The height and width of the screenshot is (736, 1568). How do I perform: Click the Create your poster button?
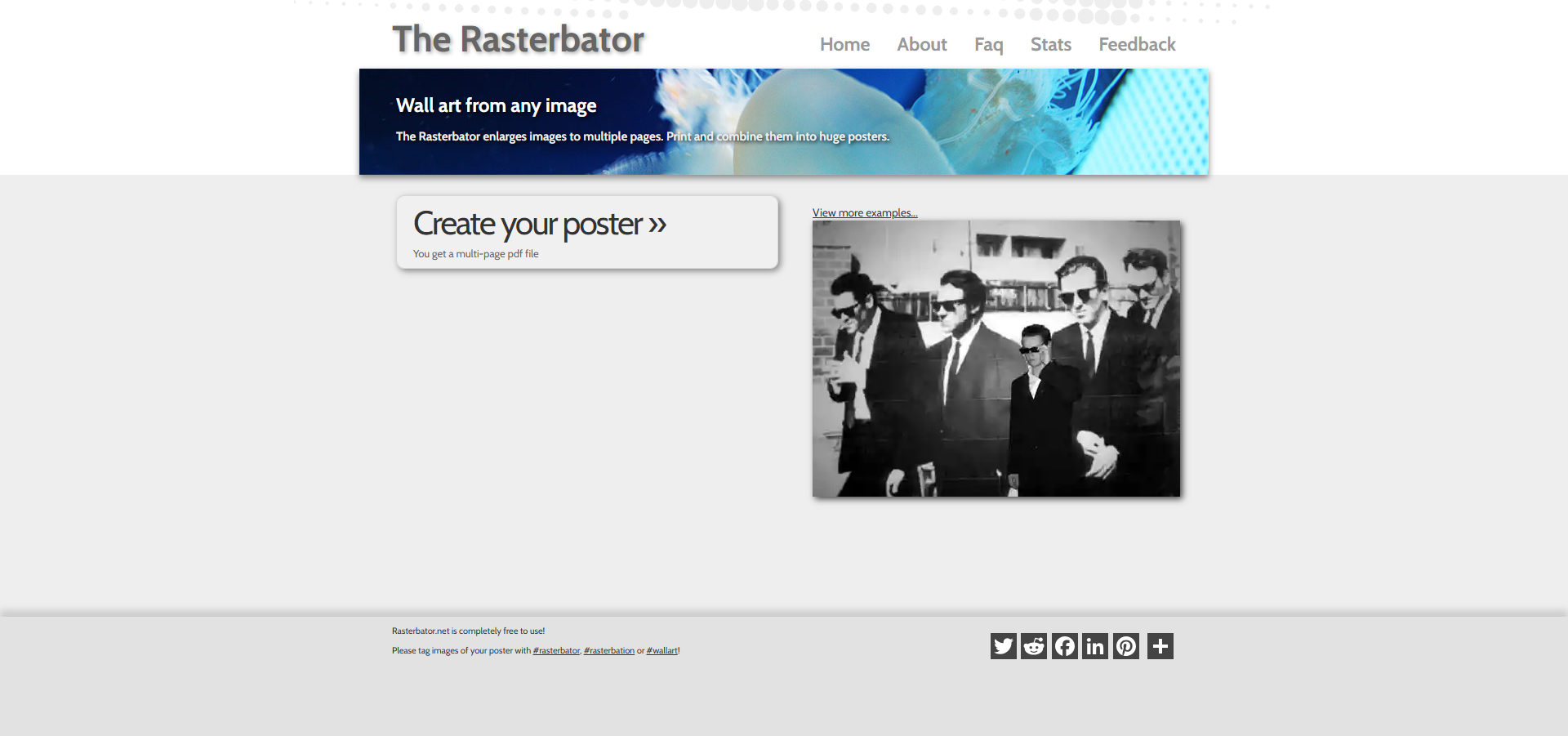point(586,232)
